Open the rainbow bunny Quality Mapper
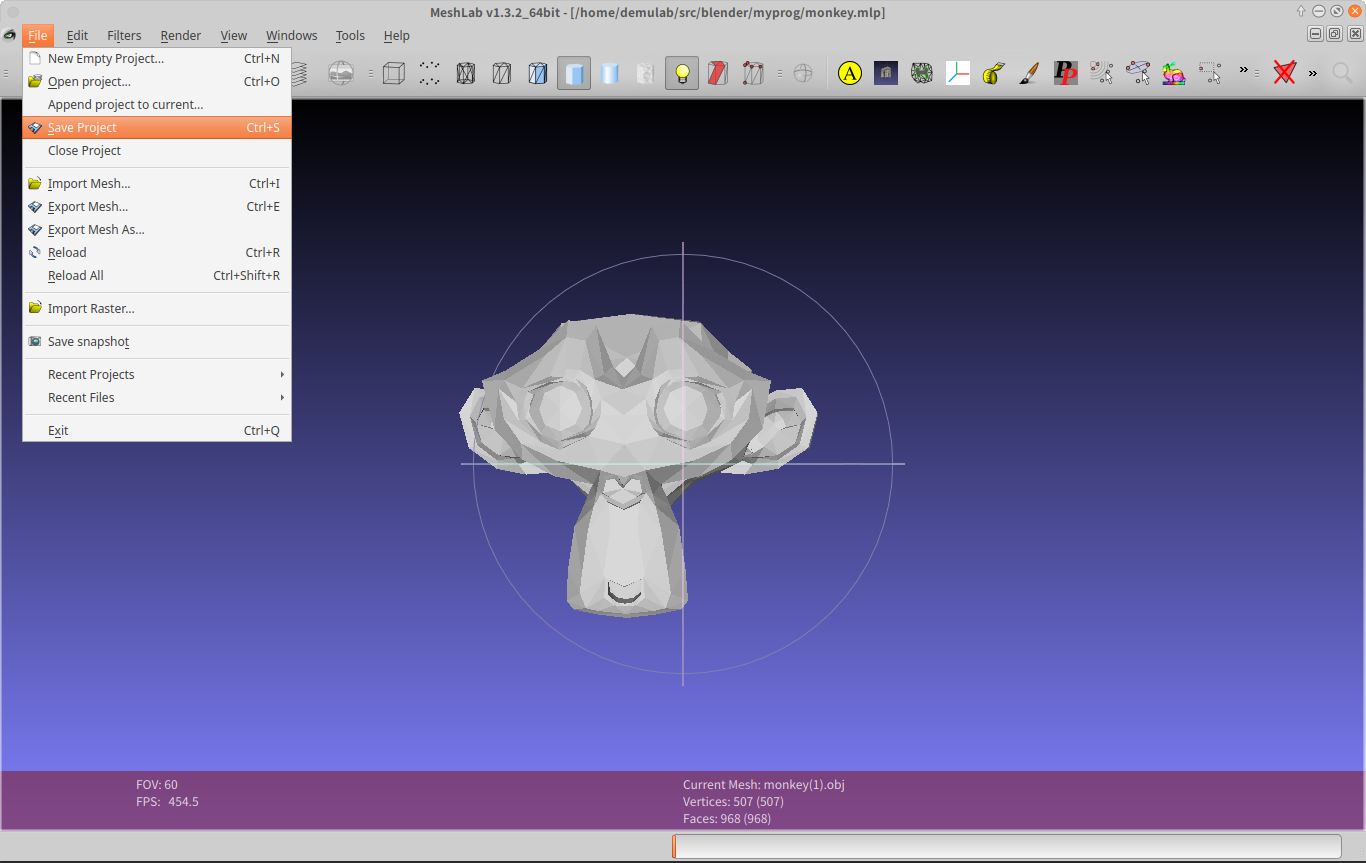The image size is (1366, 863). [1174, 73]
